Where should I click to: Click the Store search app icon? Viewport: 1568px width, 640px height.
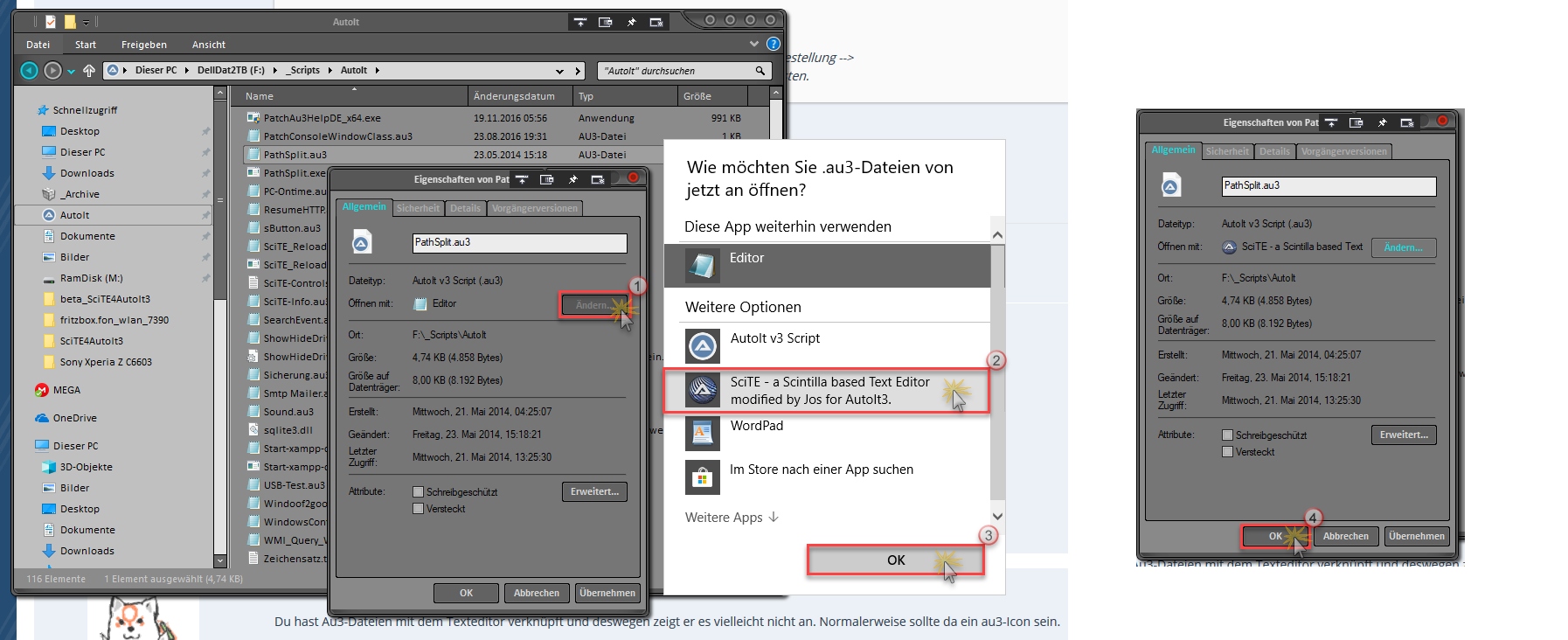click(703, 477)
